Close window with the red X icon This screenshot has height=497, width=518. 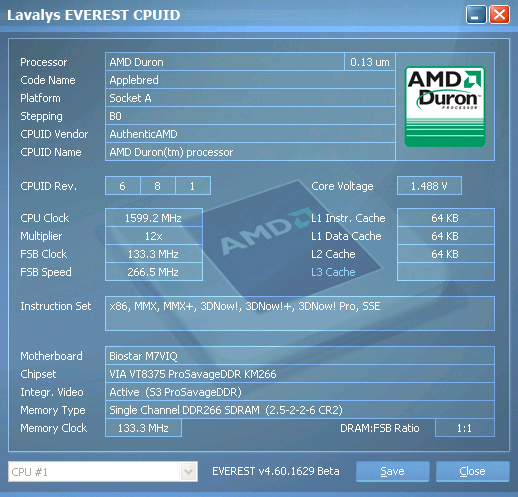point(499,15)
